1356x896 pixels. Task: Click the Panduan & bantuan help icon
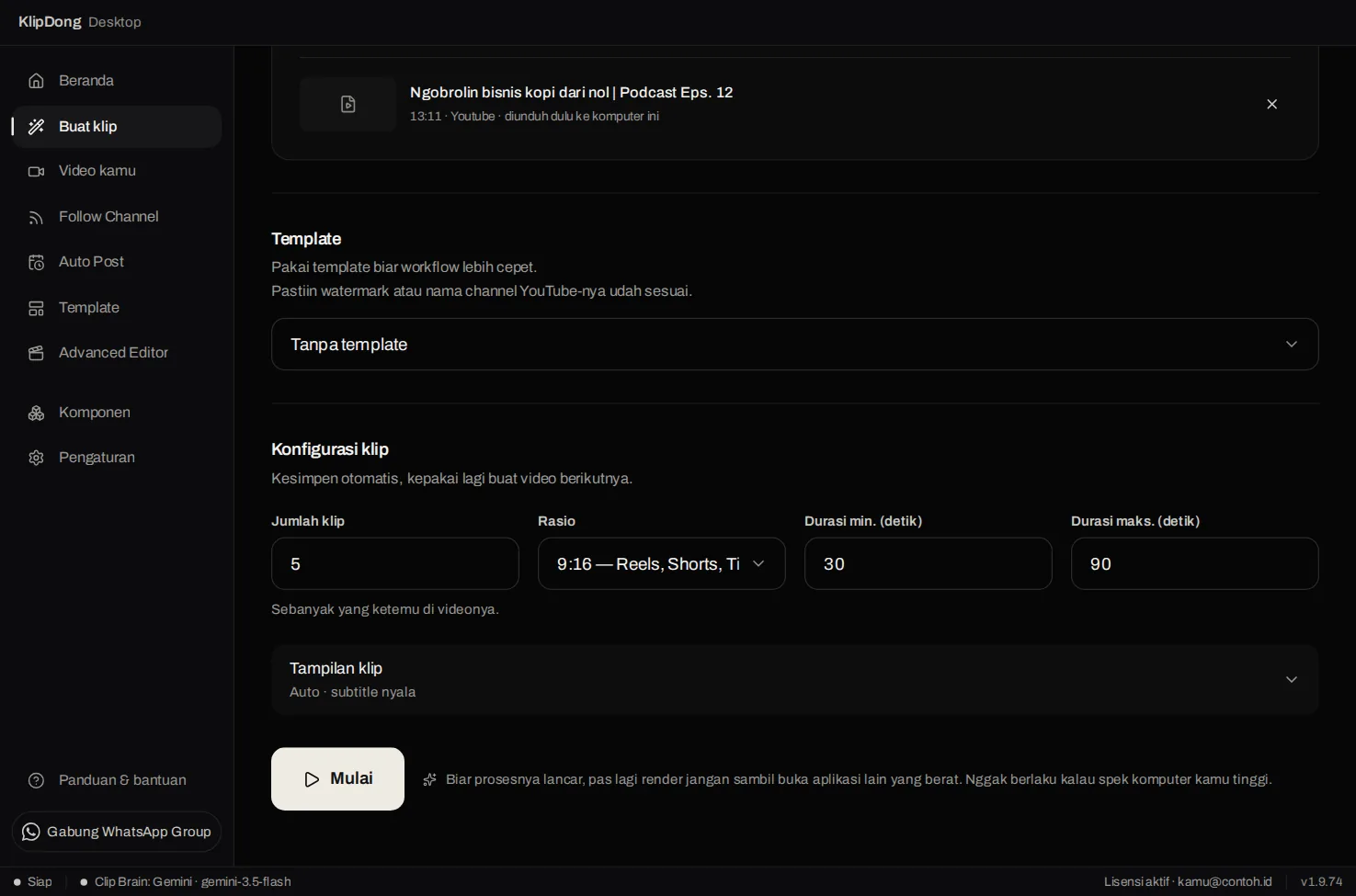point(36,780)
